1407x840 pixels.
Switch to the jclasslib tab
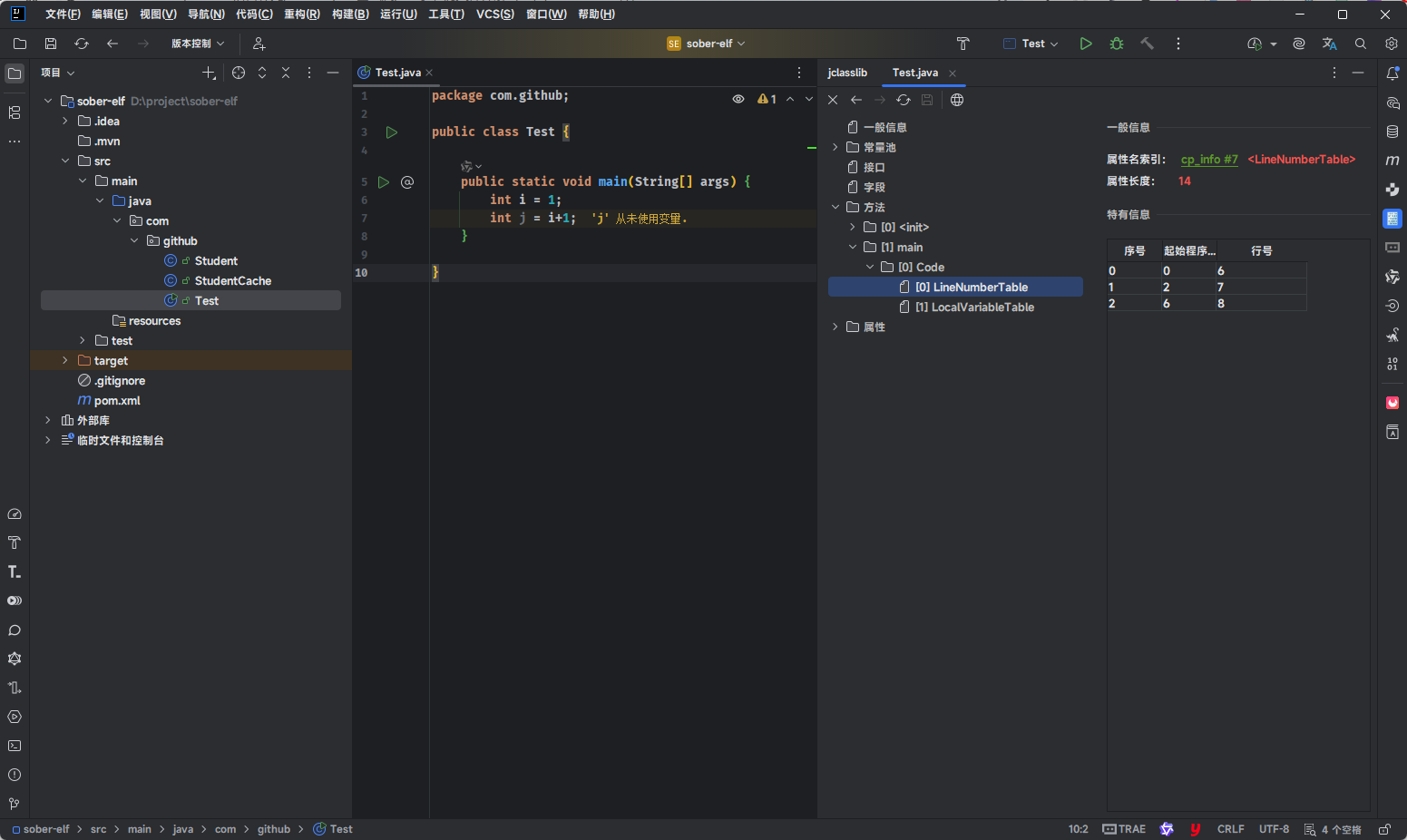click(x=847, y=73)
